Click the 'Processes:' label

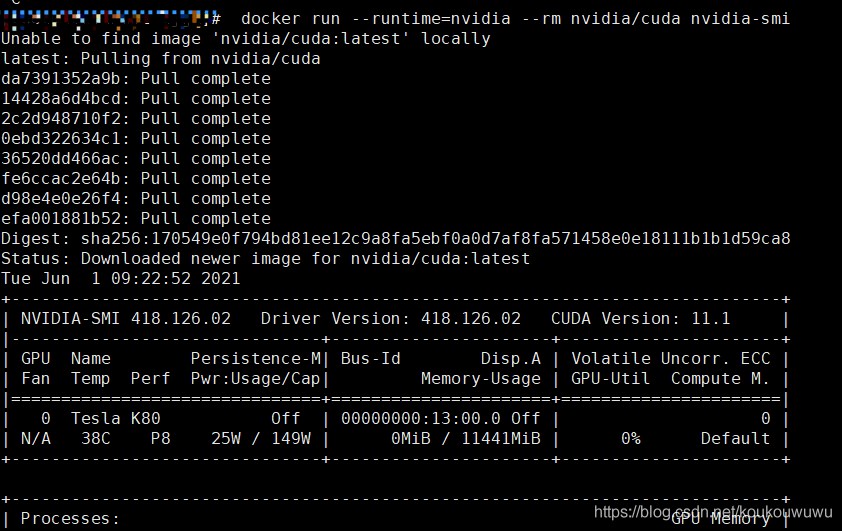click(x=70, y=519)
